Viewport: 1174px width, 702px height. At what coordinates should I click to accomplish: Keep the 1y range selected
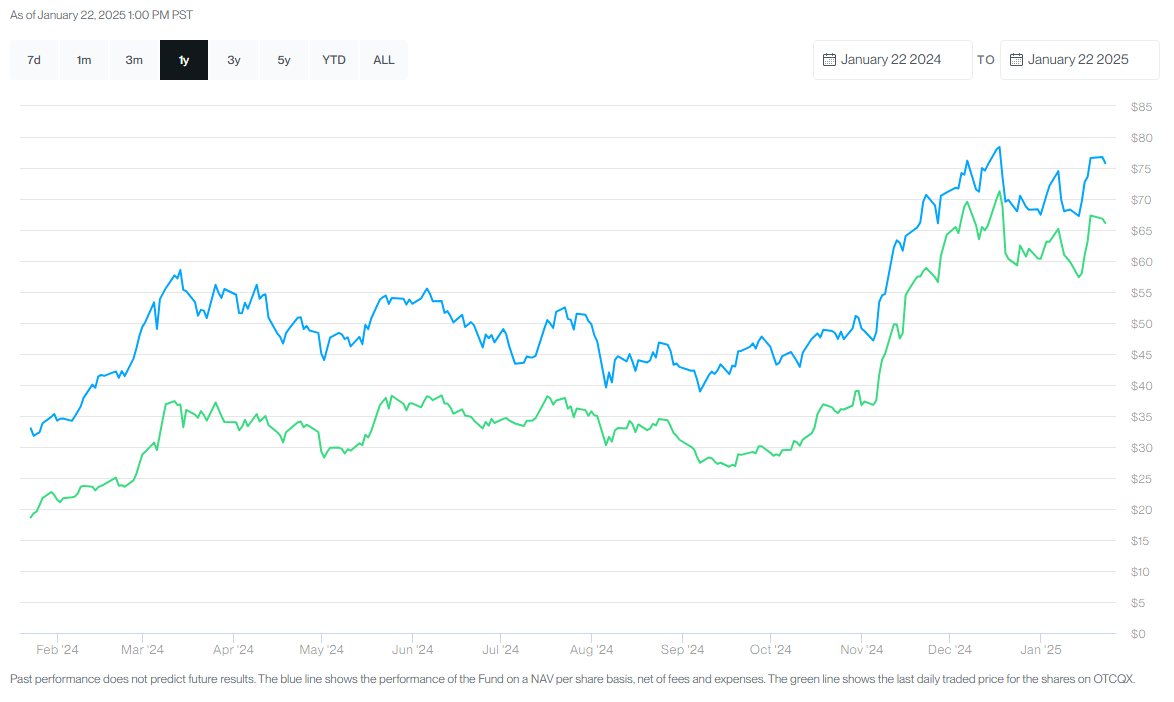tap(183, 59)
